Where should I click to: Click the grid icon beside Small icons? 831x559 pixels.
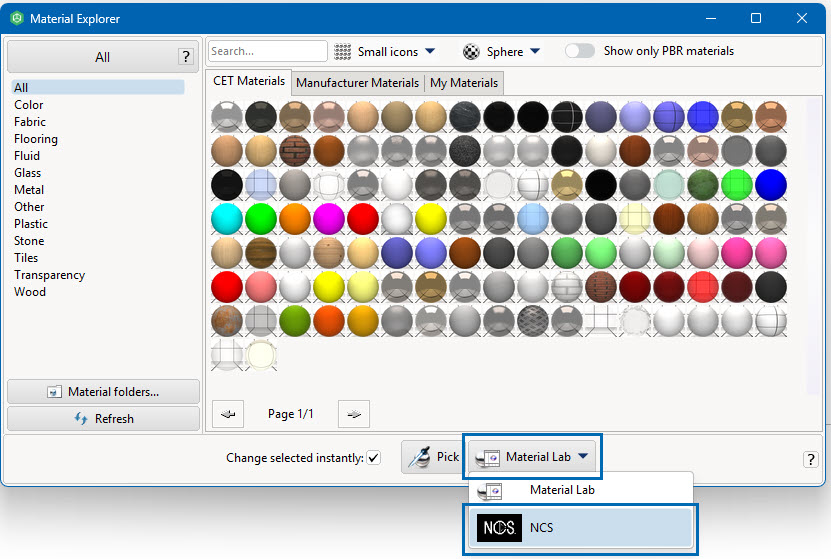point(342,51)
